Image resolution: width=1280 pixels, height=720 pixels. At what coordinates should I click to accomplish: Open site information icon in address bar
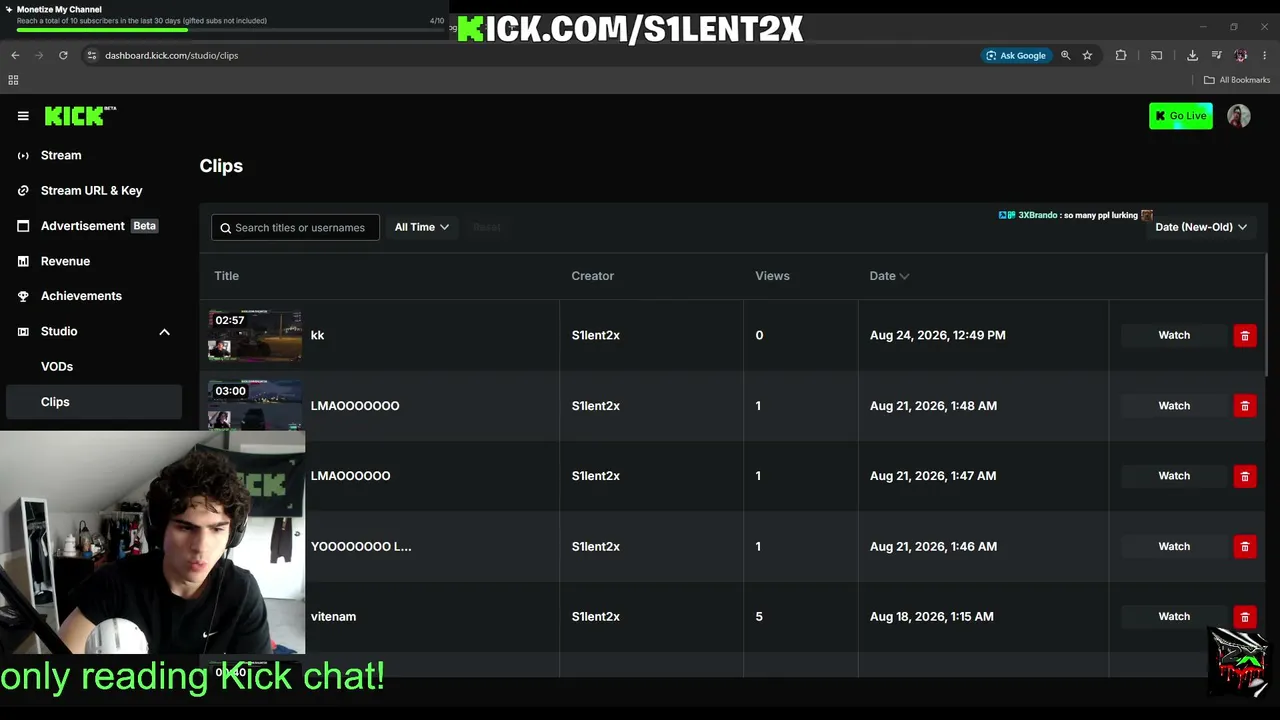tap(91, 55)
